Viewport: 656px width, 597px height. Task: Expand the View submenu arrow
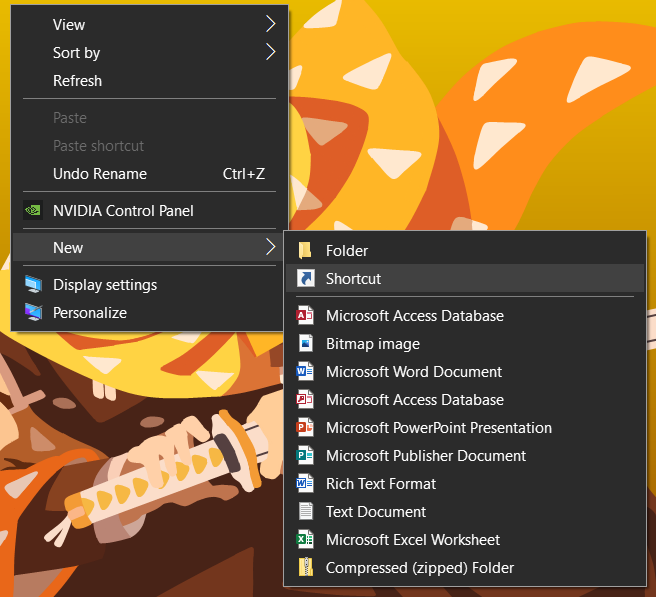pos(271,24)
